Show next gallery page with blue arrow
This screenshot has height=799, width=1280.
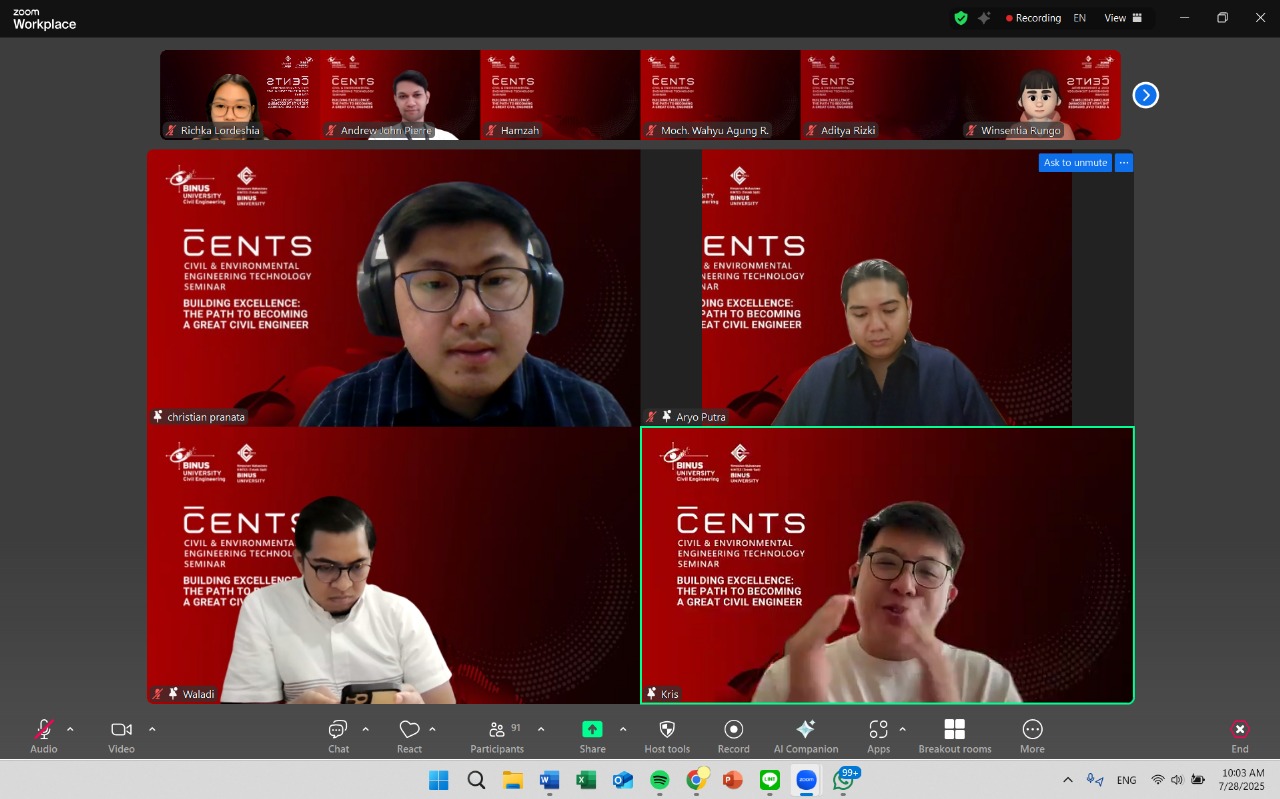(1145, 95)
